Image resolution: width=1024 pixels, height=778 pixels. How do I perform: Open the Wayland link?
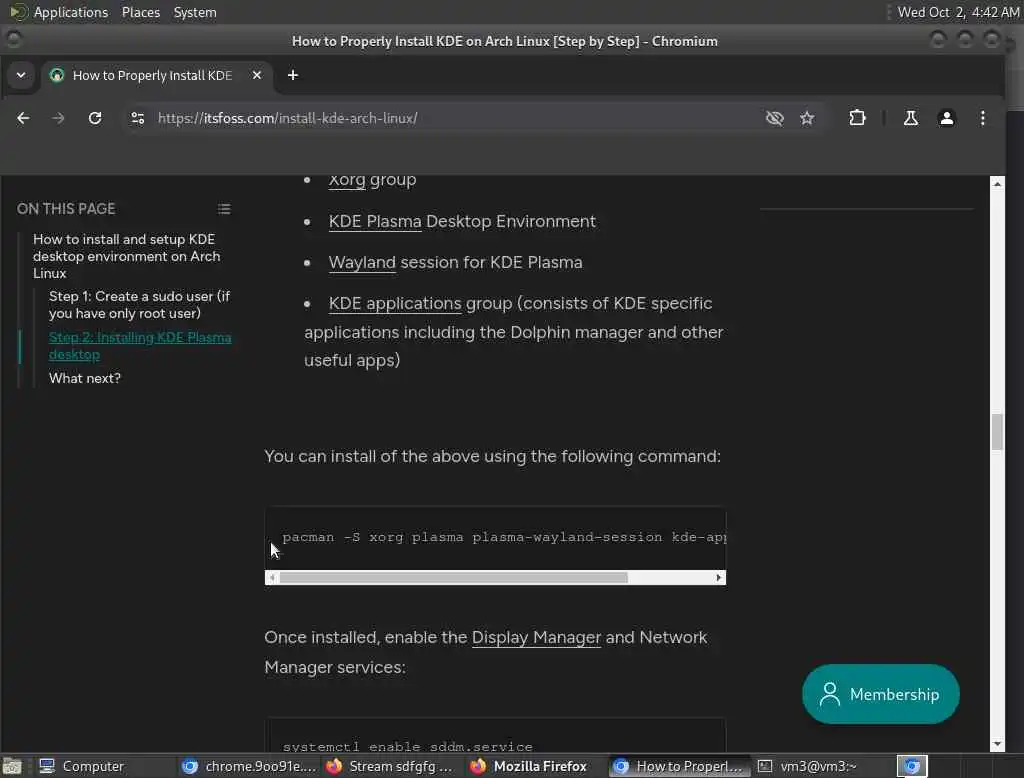click(x=362, y=263)
